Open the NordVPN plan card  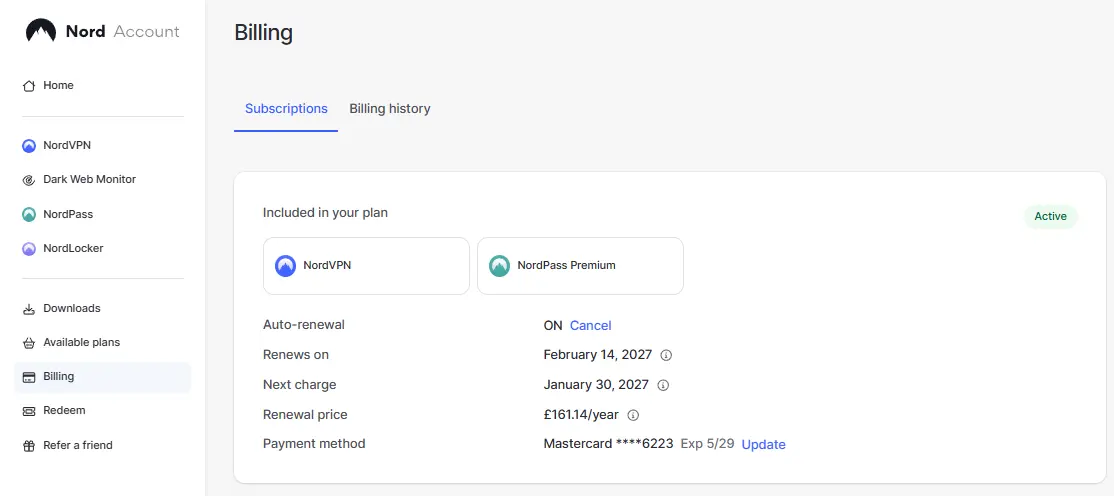[x=367, y=266]
